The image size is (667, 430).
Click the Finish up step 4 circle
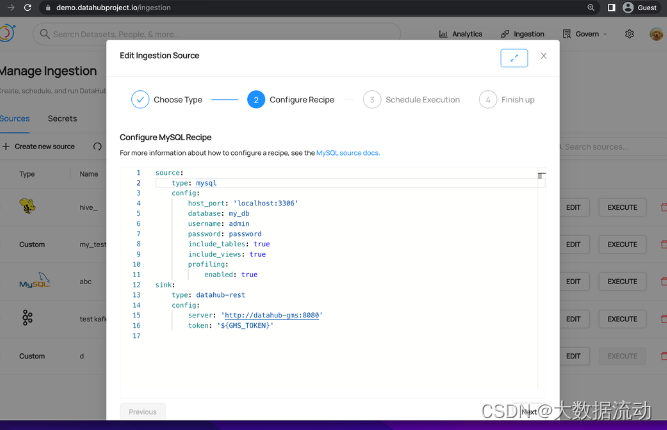point(488,100)
